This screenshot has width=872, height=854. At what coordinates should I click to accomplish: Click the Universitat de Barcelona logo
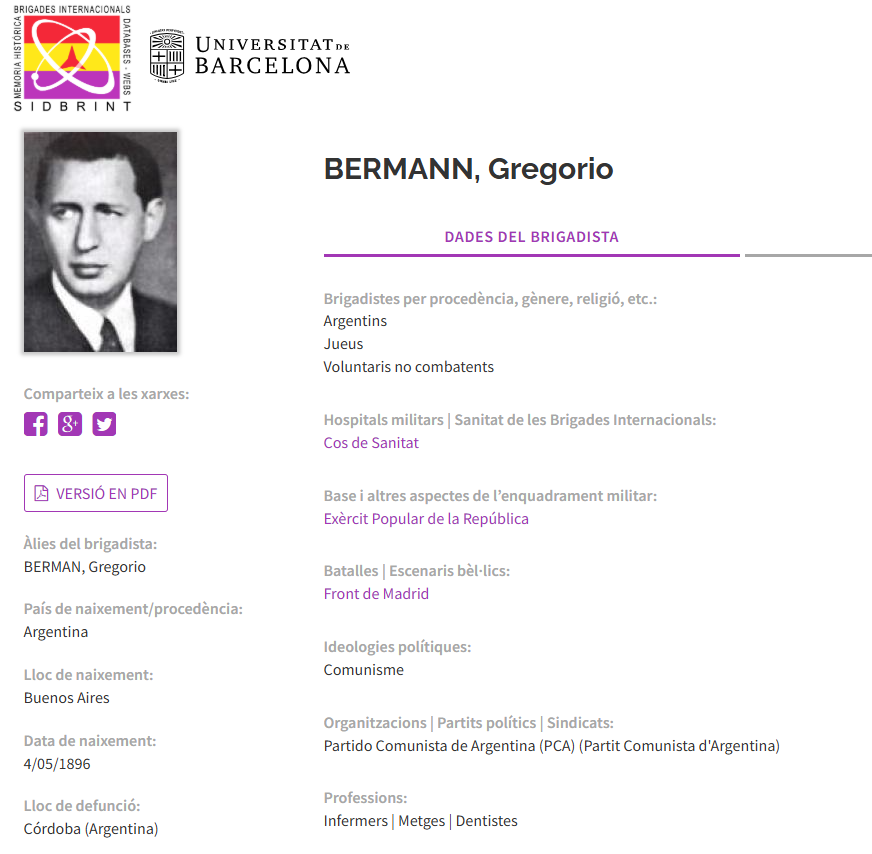(250, 55)
